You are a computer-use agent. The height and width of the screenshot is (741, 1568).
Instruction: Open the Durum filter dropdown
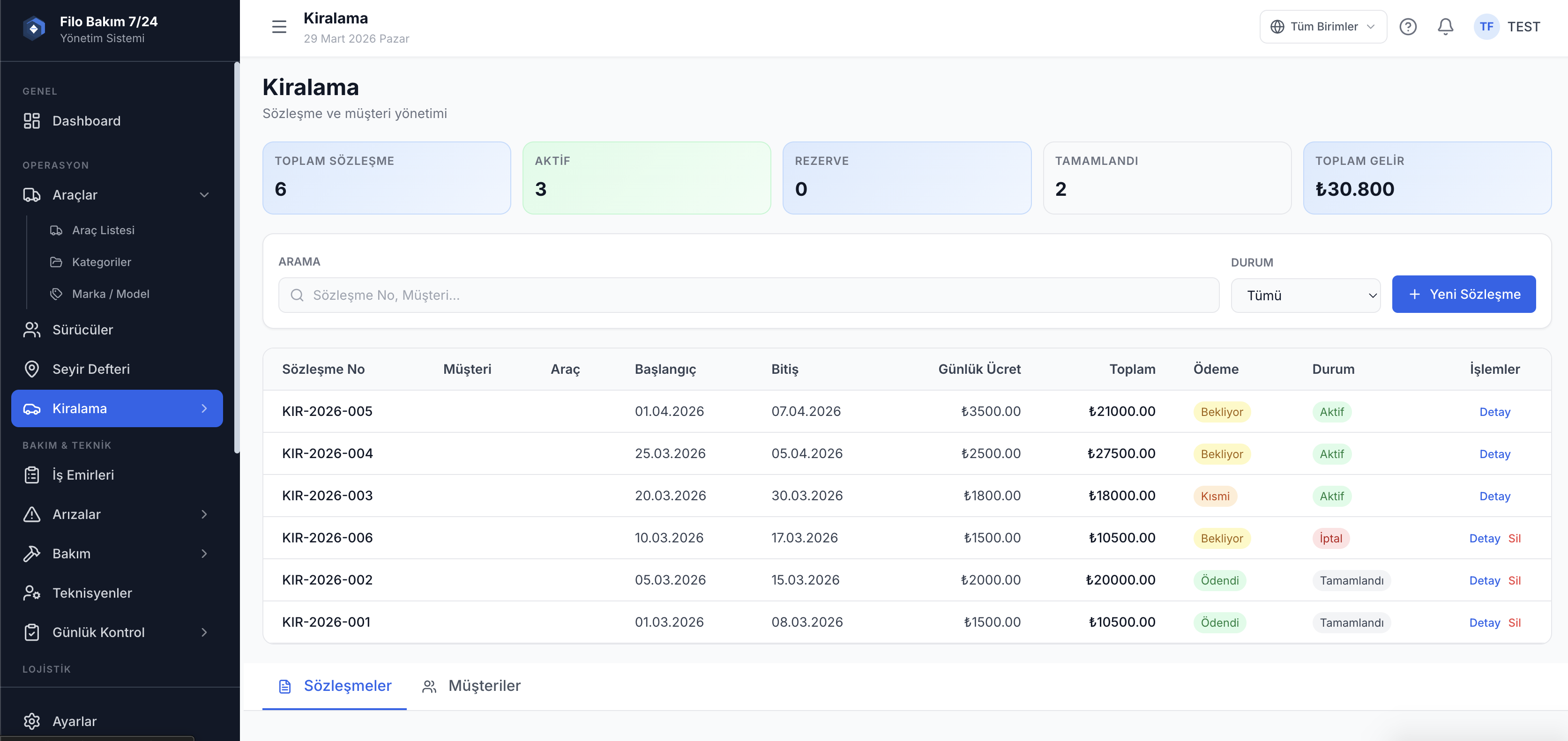(x=1305, y=296)
